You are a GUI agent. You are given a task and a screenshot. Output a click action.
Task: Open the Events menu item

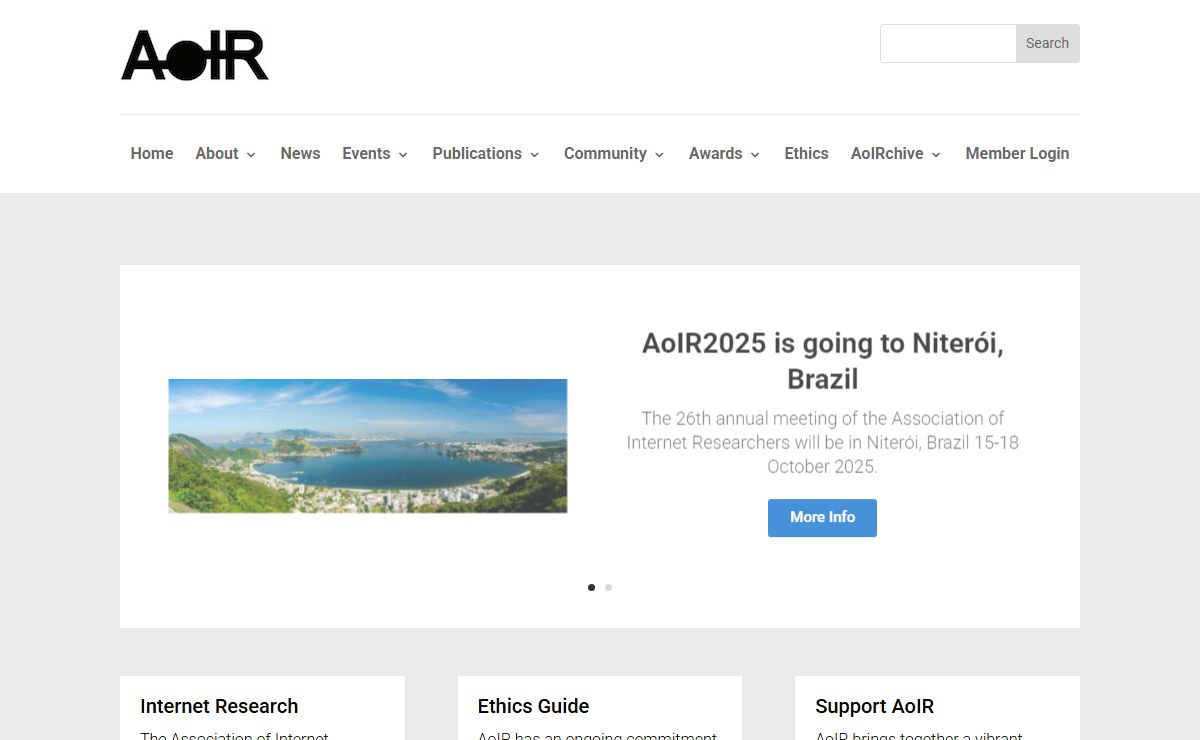[366, 153]
